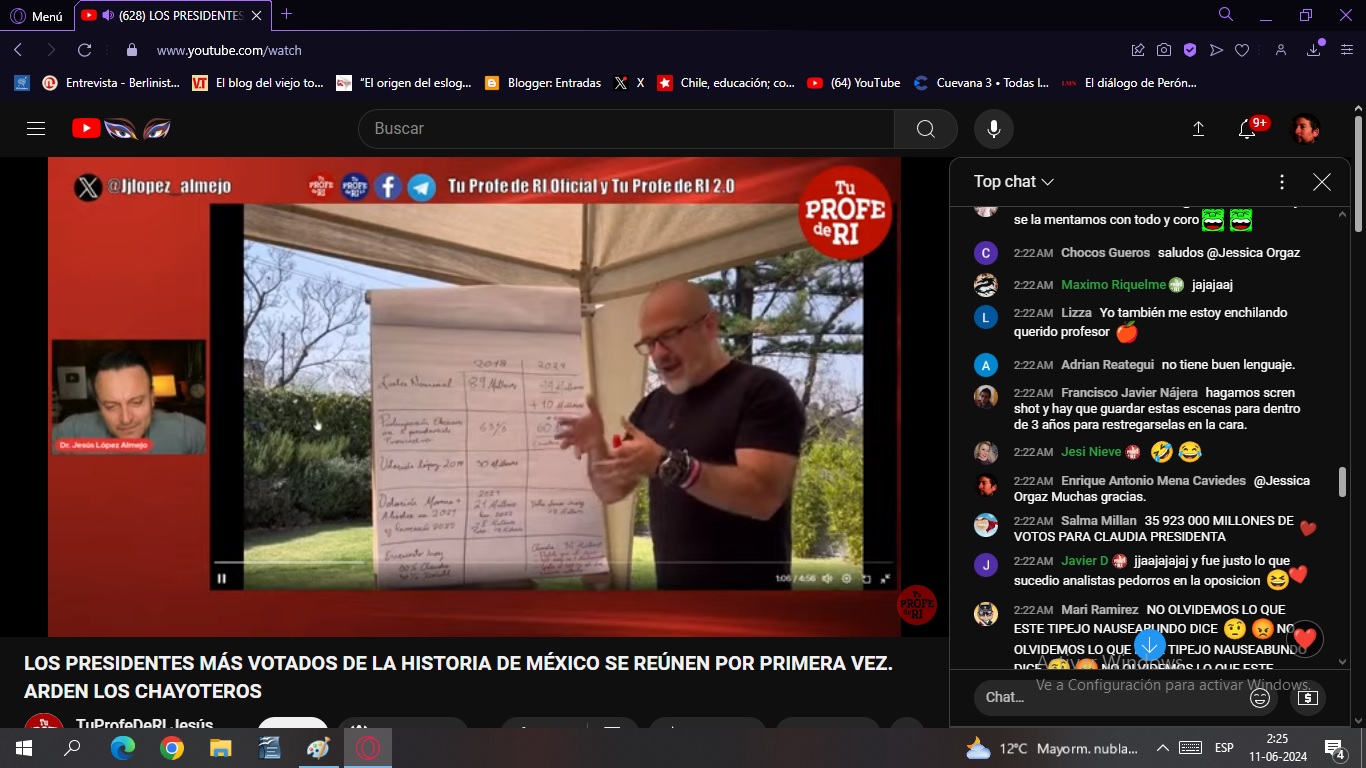The image size is (1366, 768).
Task: Open the TuProfeDeRI channel avatar
Action: coord(44,723)
